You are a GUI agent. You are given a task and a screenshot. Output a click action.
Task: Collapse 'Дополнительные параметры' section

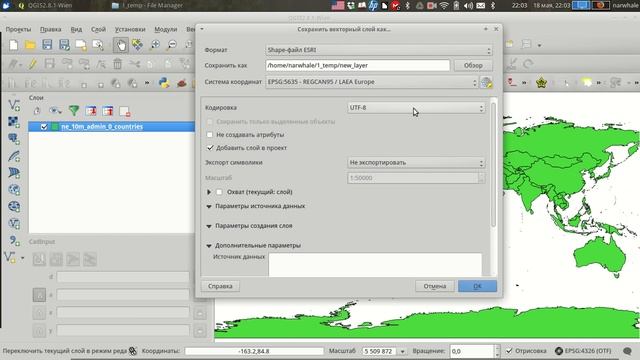coord(209,246)
